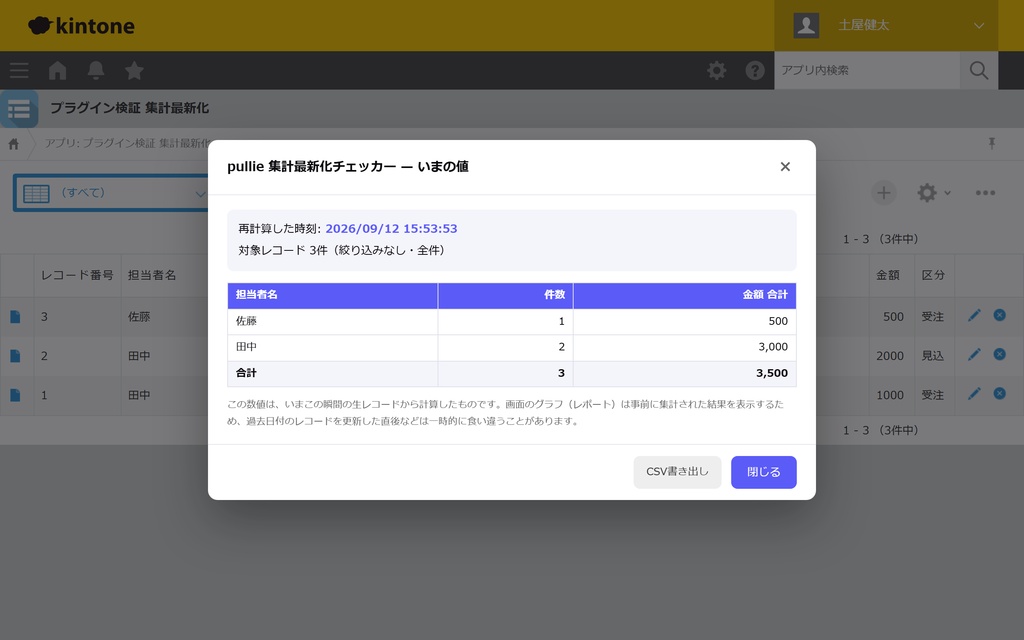Viewport: 1024px width, 640px height.
Task: Click the app list icon beside プラグイン検証 title
Action: tap(19, 109)
